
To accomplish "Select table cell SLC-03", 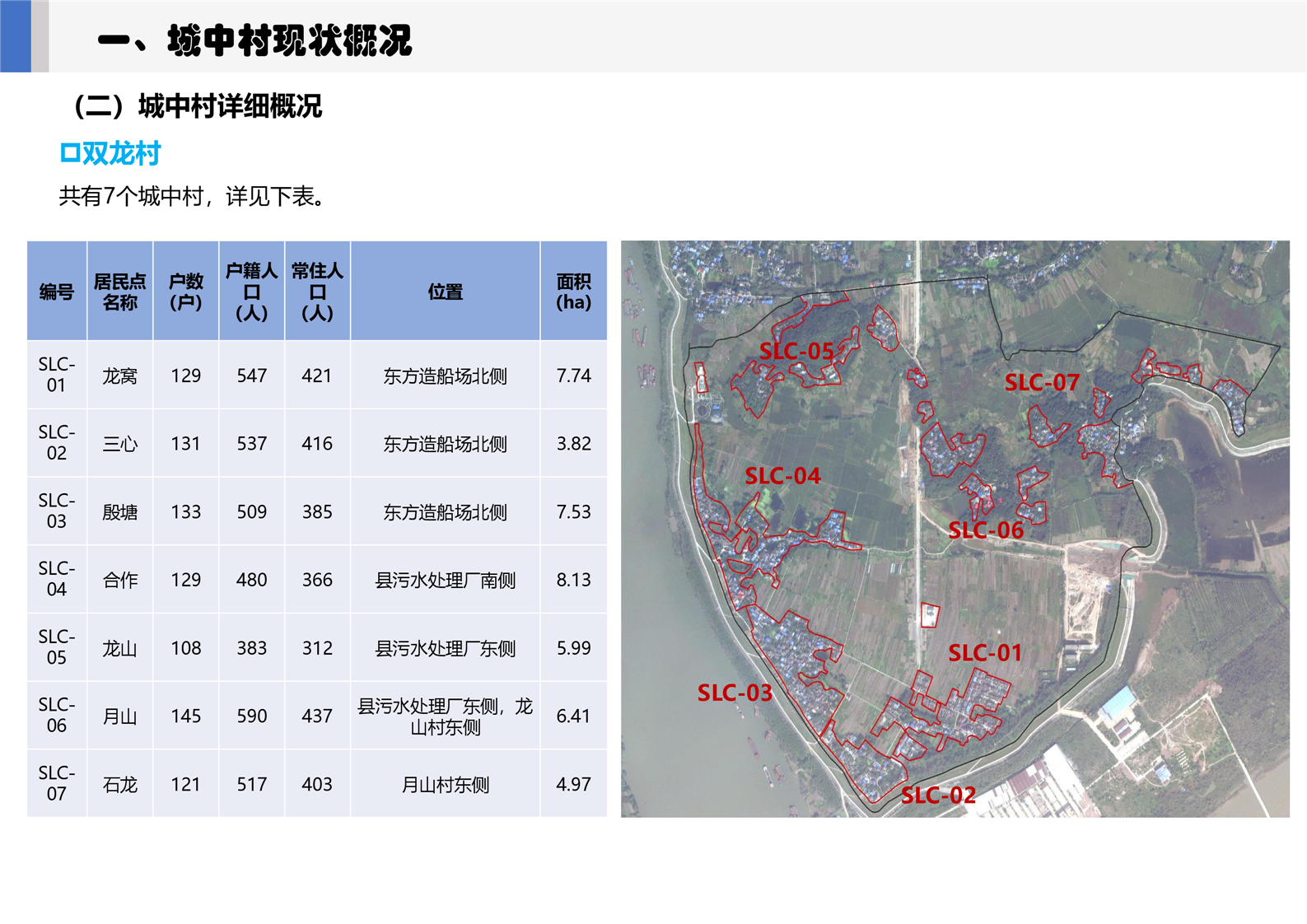I will (x=57, y=511).
